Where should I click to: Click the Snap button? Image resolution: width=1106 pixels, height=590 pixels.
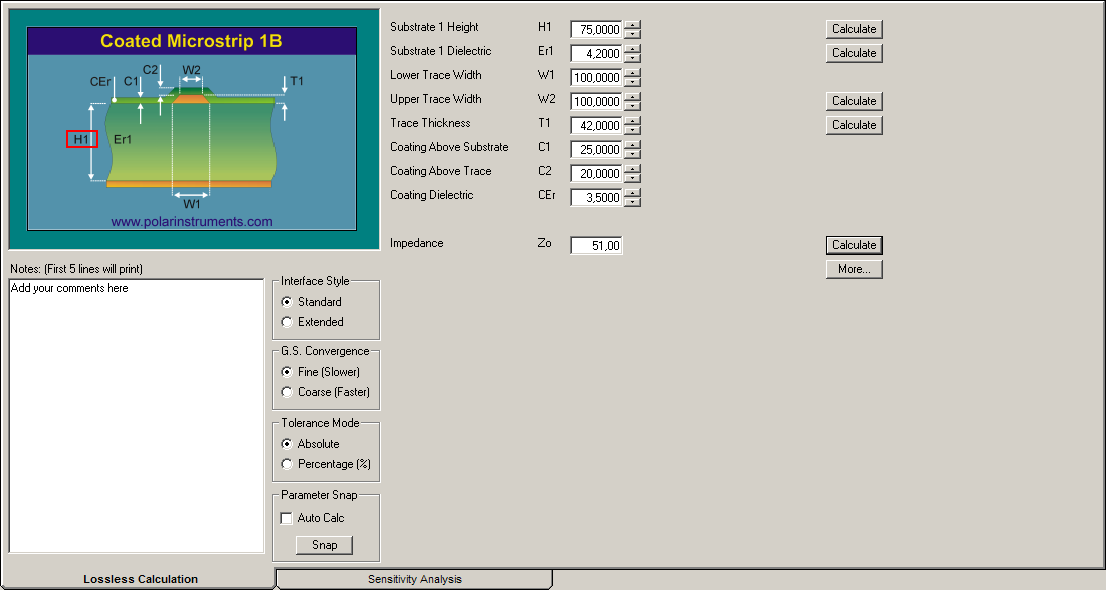click(x=324, y=545)
